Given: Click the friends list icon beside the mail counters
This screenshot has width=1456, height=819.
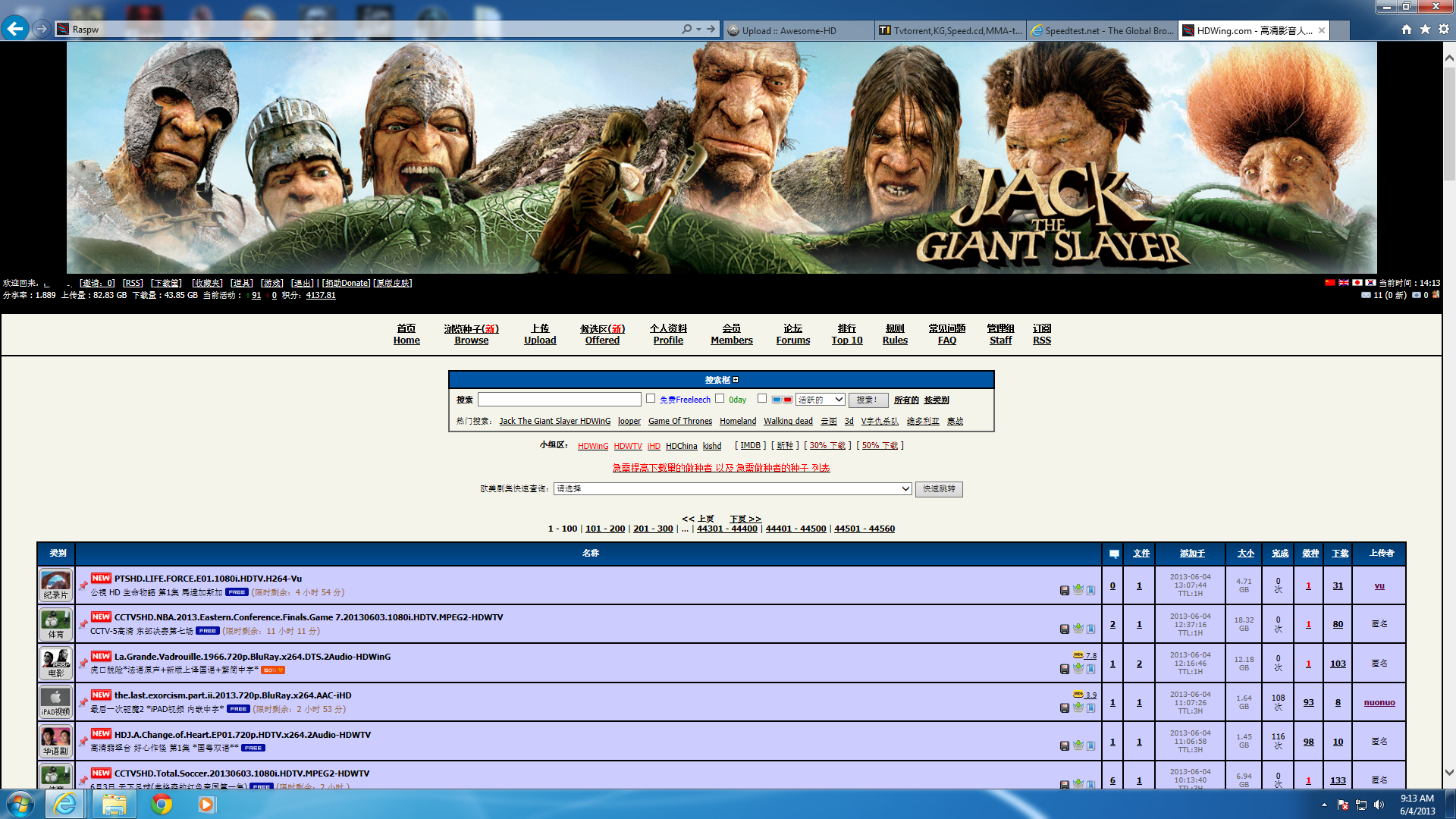Looking at the screenshot, I should [x=1436, y=295].
